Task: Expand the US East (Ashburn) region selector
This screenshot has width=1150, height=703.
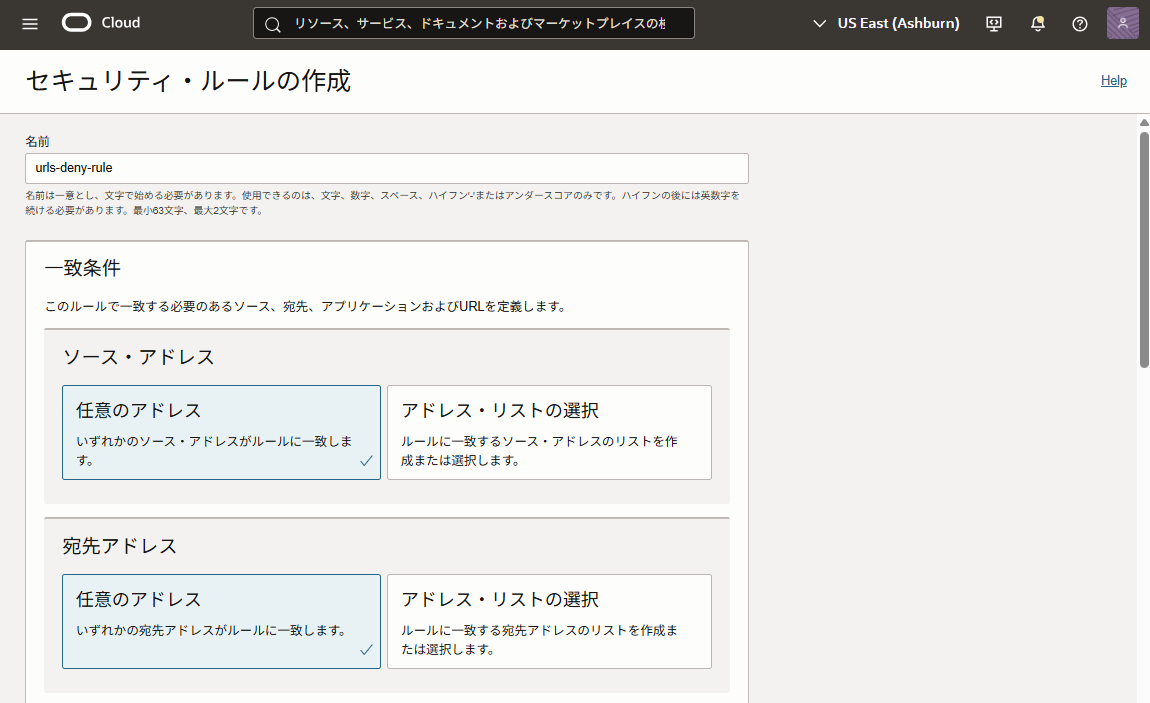Action: 897,24
